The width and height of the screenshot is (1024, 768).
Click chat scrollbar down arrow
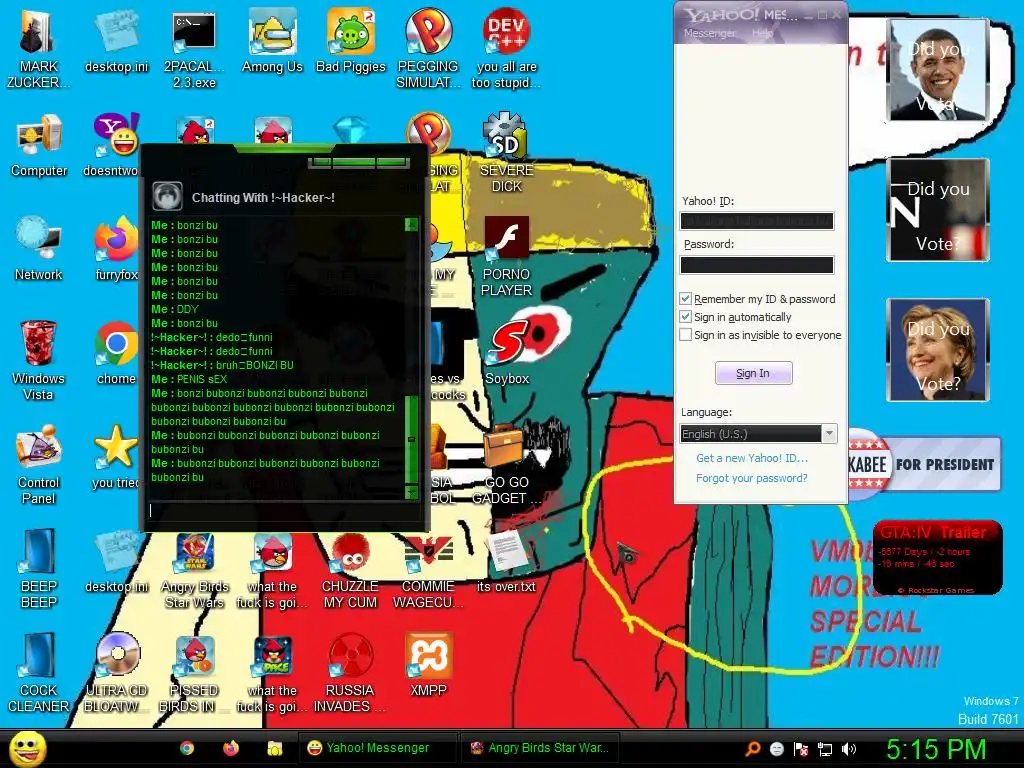click(411, 492)
